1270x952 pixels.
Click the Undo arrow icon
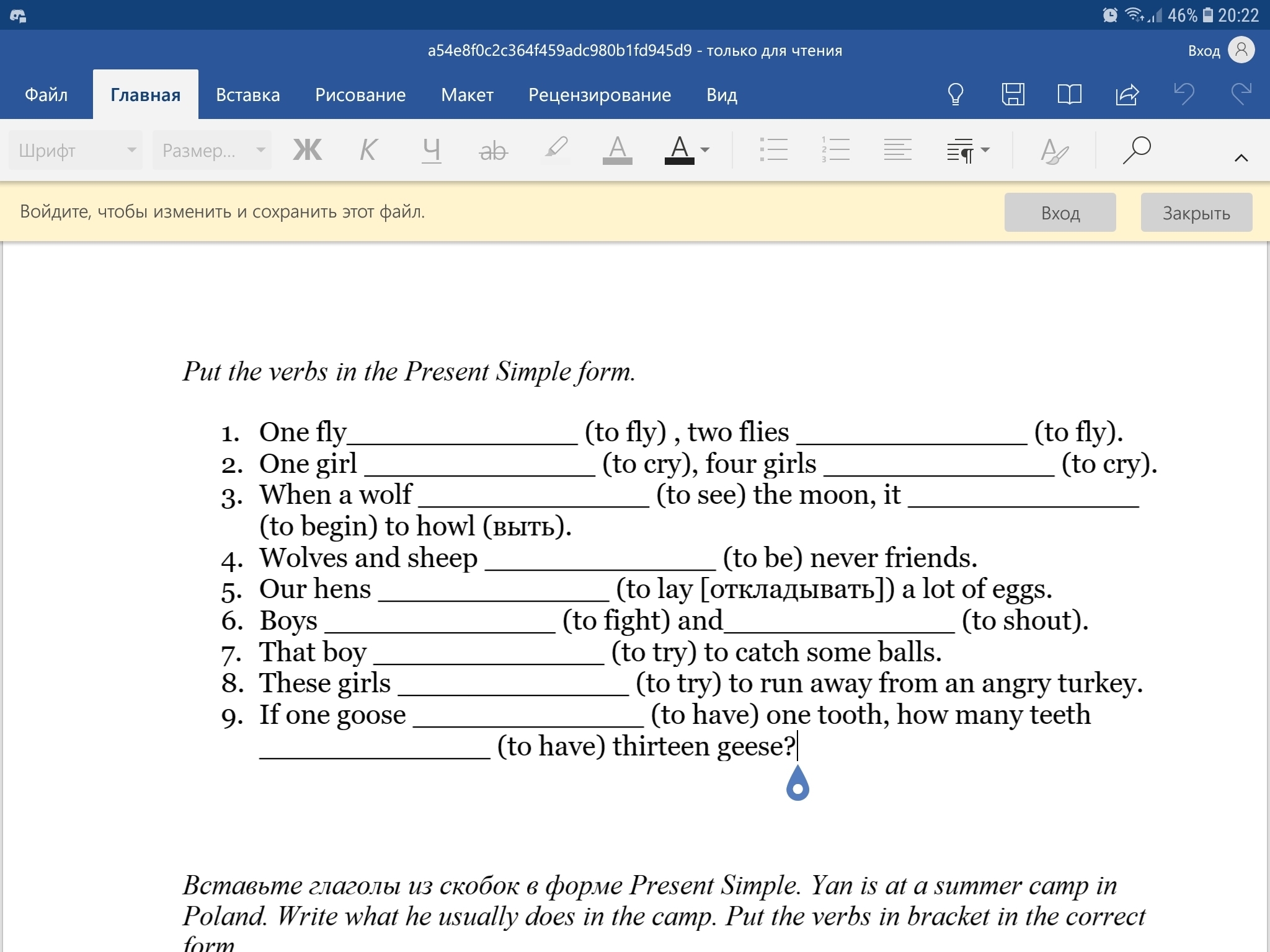coord(1184,95)
